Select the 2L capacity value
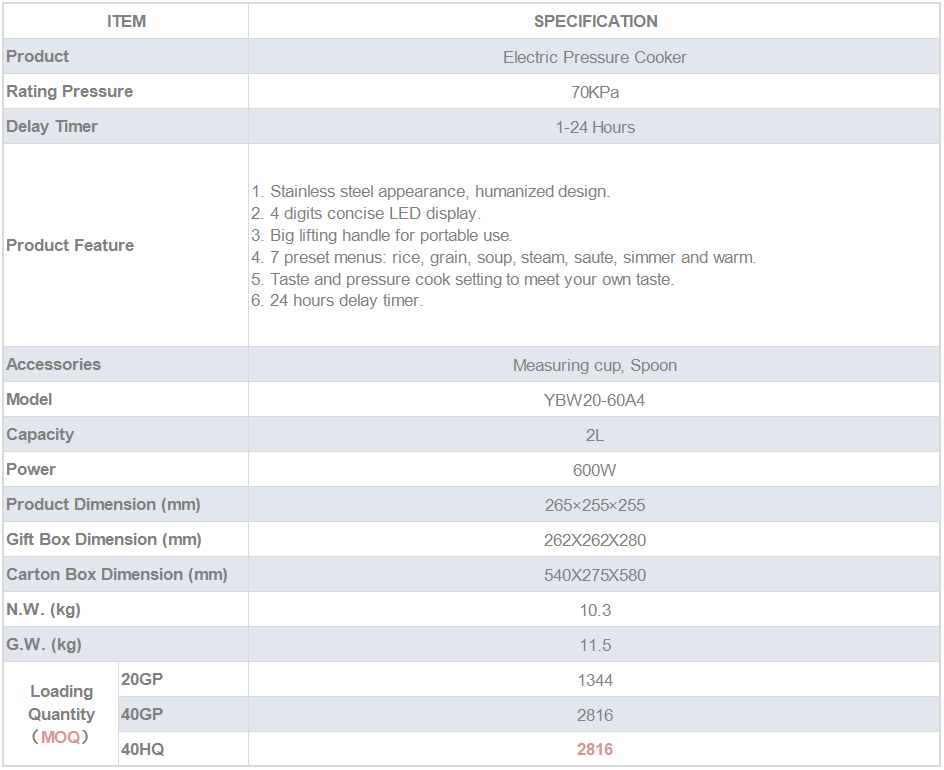944x770 pixels. pos(595,435)
